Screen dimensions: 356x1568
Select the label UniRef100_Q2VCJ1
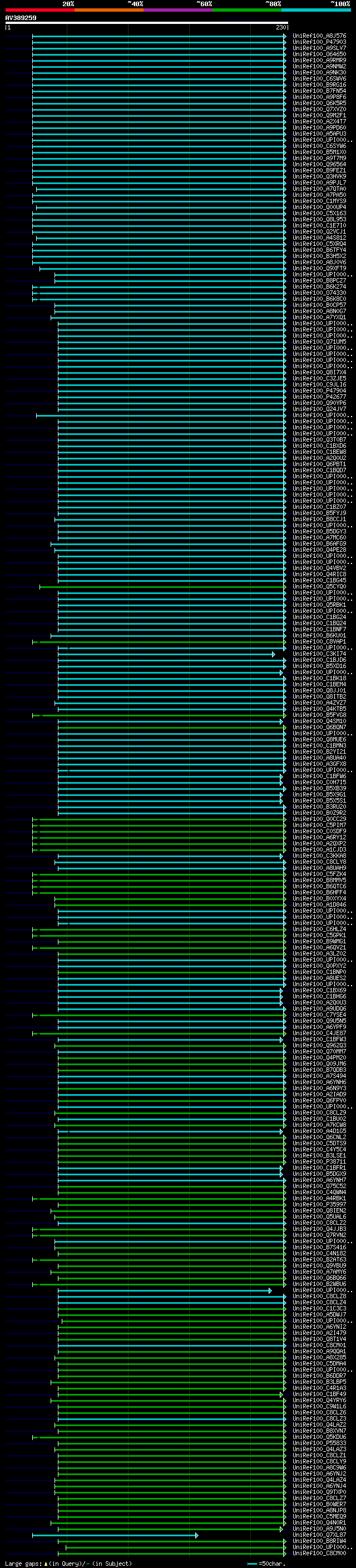tap(319, 231)
